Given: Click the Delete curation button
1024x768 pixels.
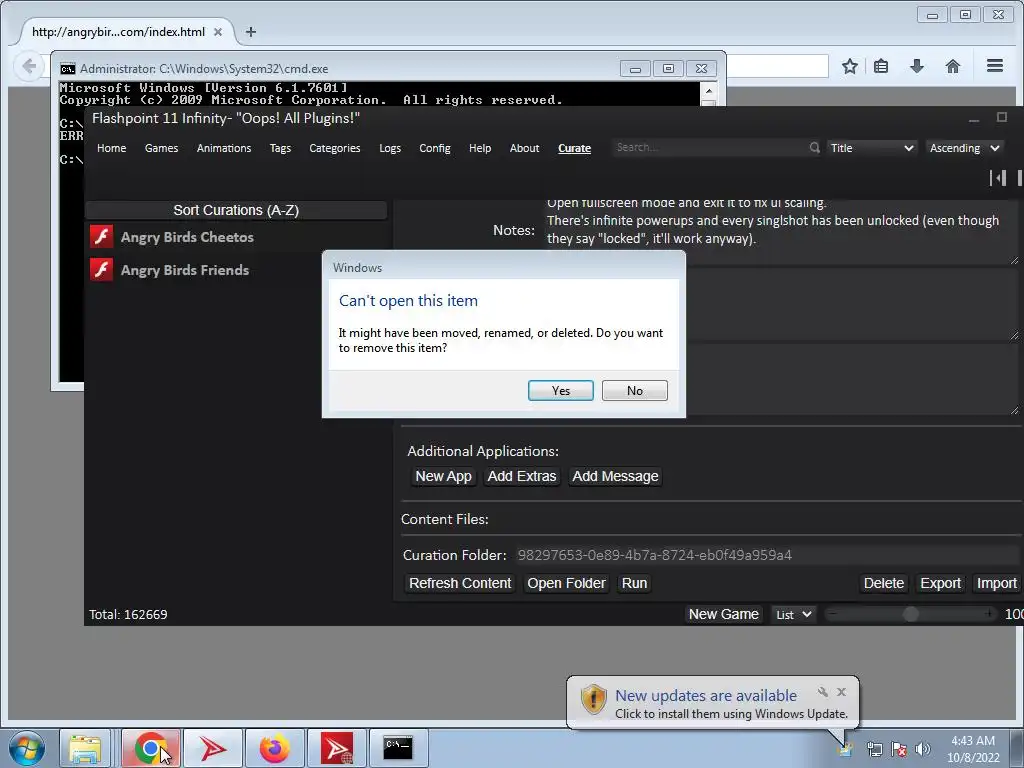Looking at the screenshot, I should click(884, 583).
